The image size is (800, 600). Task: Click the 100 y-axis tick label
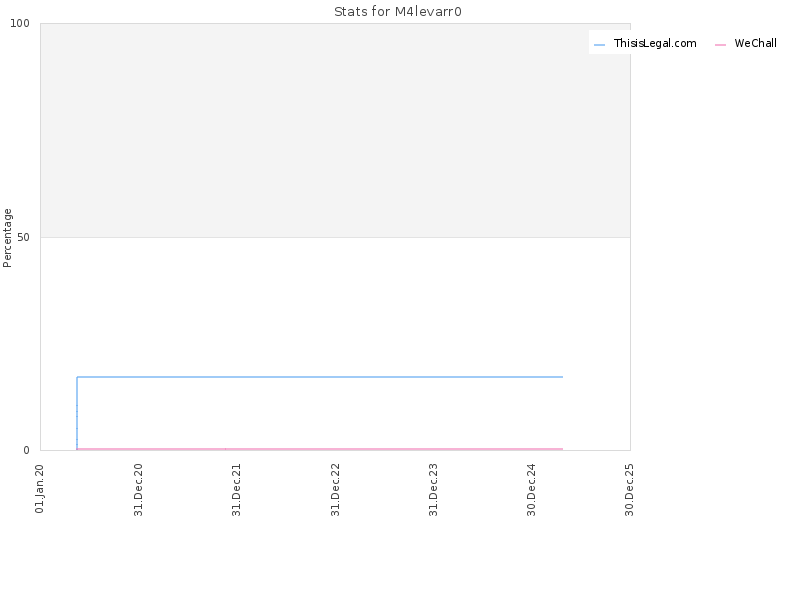[x=20, y=23]
